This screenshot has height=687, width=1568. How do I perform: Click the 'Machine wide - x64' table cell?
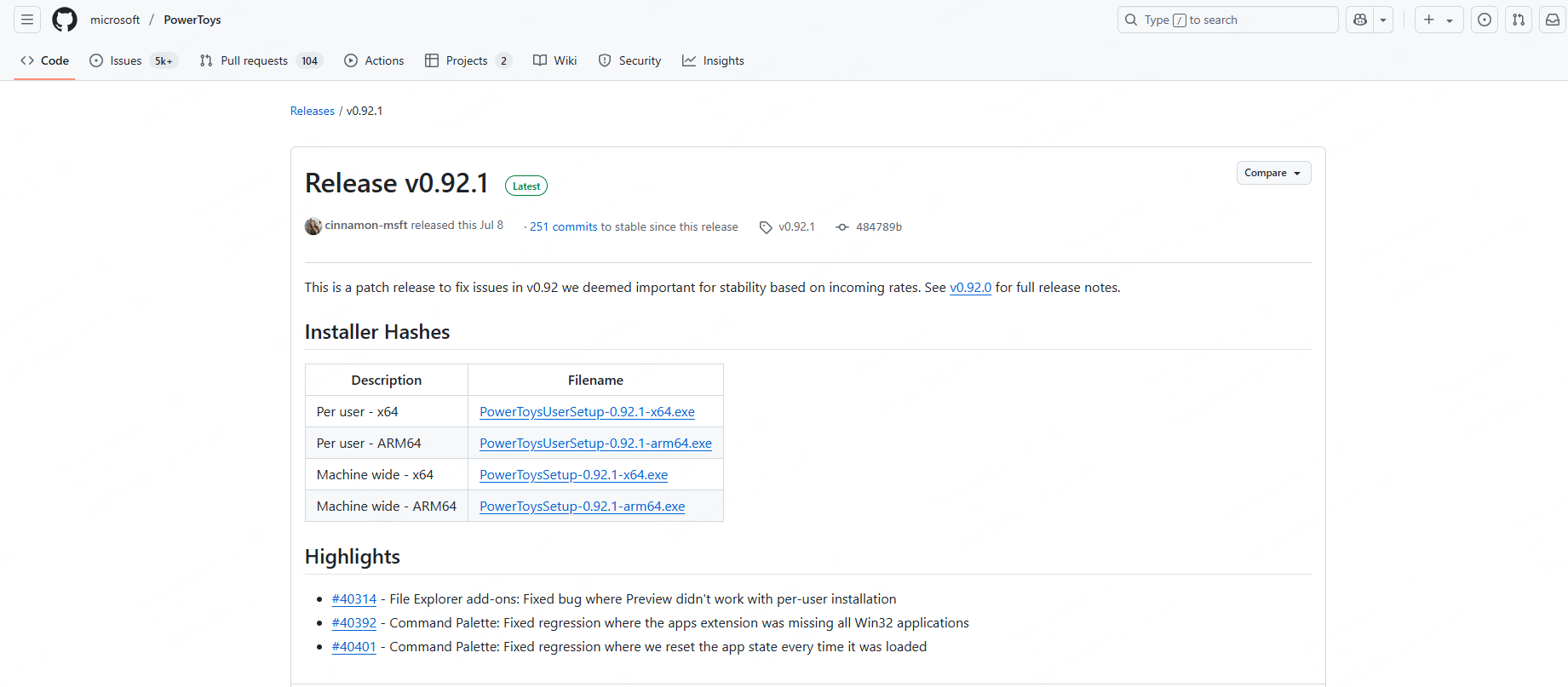[x=387, y=475]
